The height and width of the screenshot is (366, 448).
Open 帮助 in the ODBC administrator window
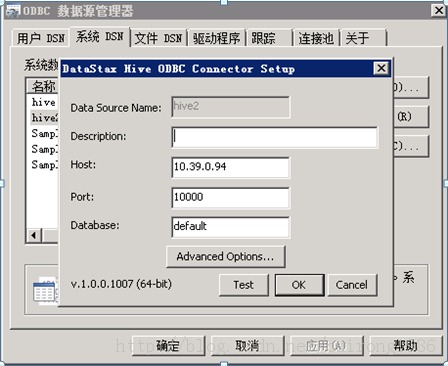[x=405, y=346]
